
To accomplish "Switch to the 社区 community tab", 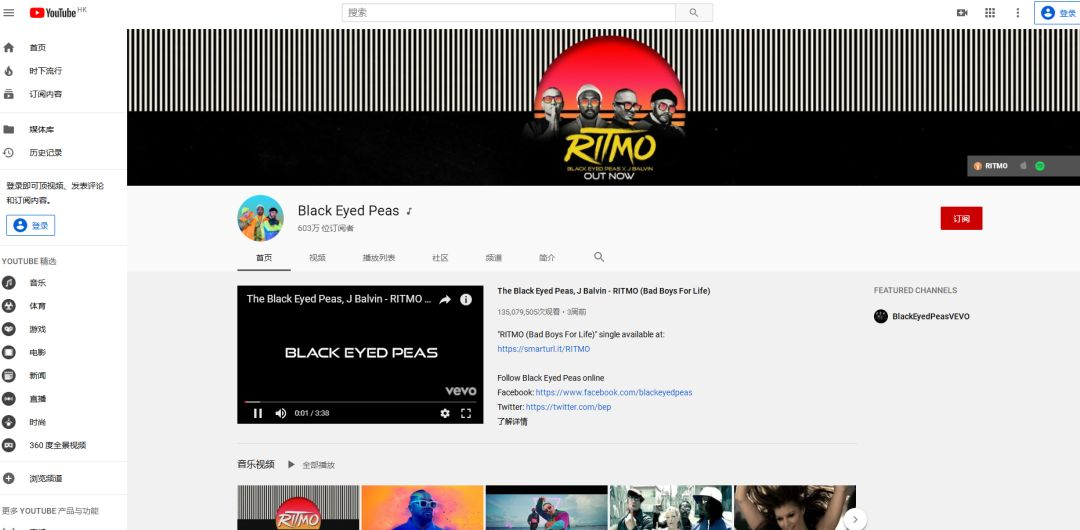I will 440,258.
